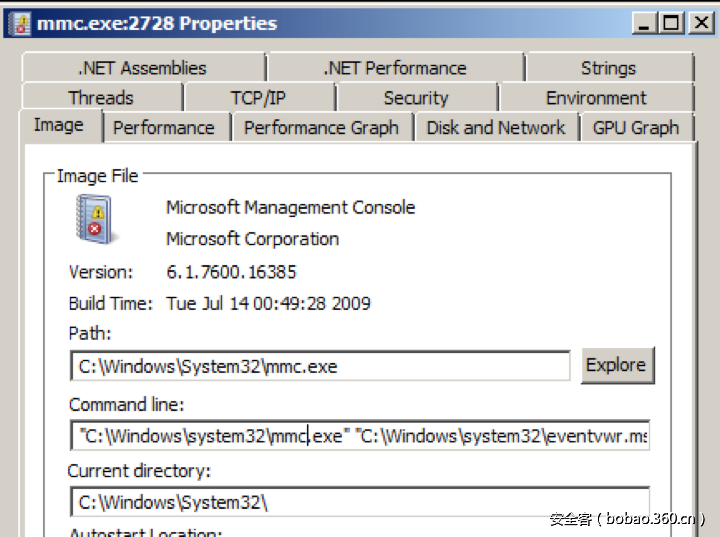Open the .NET Performance tab
Screen dimensions: 720x537
[x=394, y=68]
